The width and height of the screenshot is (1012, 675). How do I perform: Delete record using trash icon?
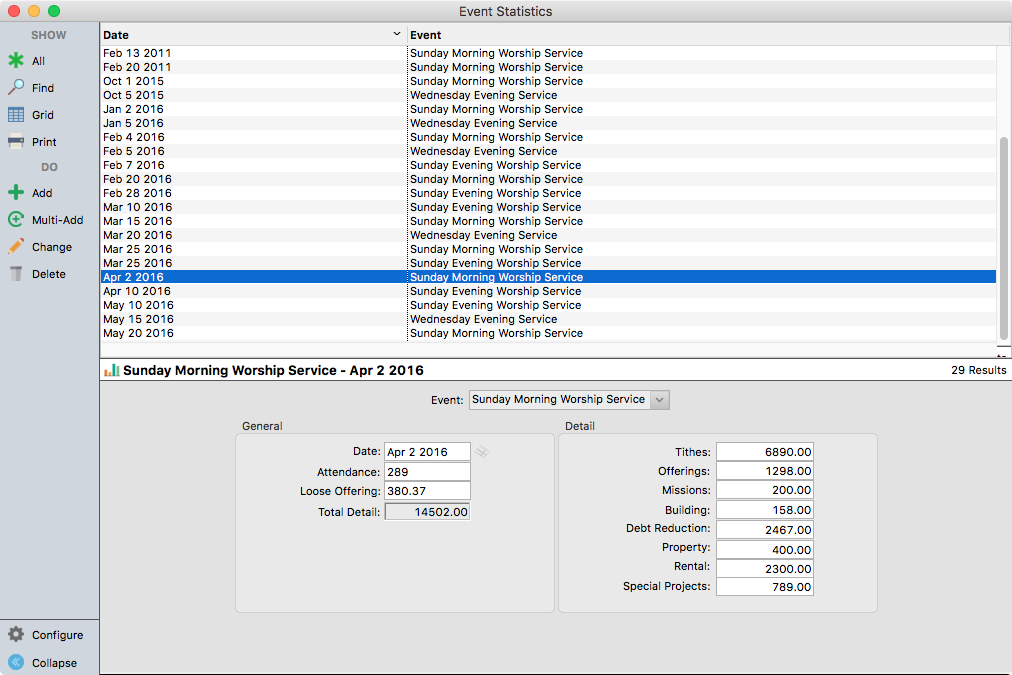pyautogui.click(x=16, y=274)
